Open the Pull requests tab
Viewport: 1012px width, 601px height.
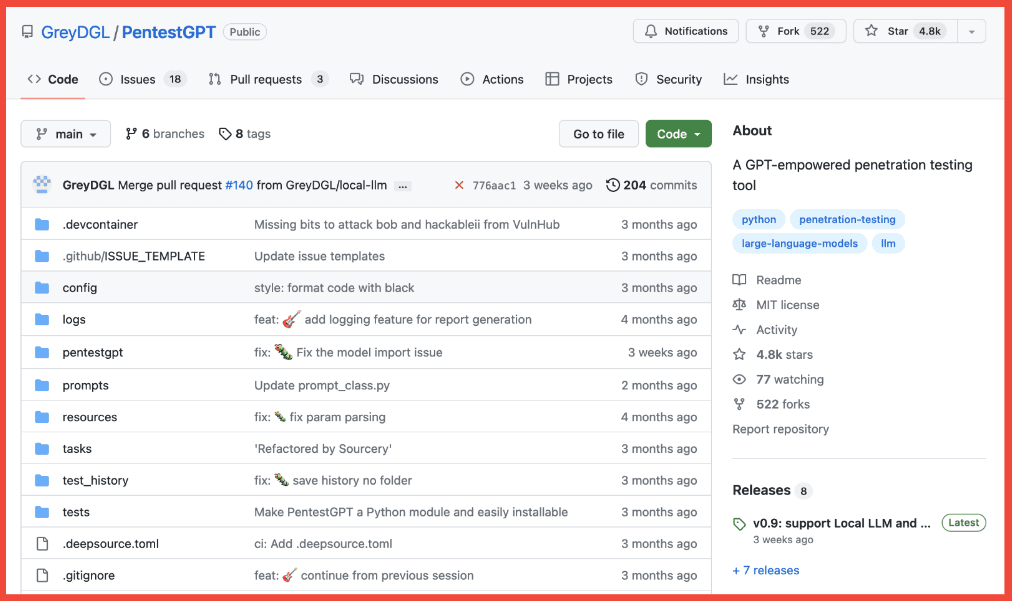point(265,79)
